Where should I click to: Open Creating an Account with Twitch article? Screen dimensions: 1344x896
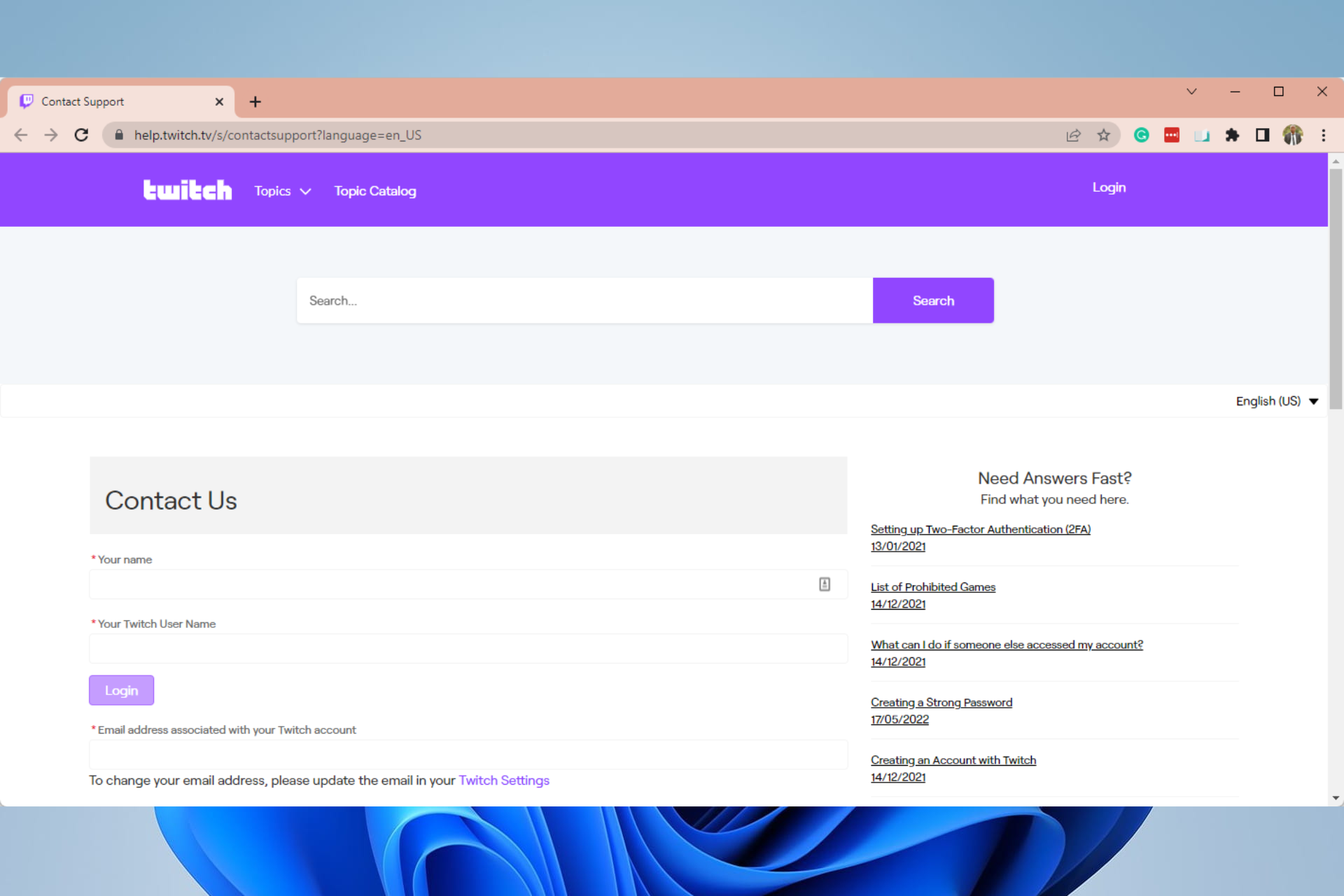coord(953,760)
